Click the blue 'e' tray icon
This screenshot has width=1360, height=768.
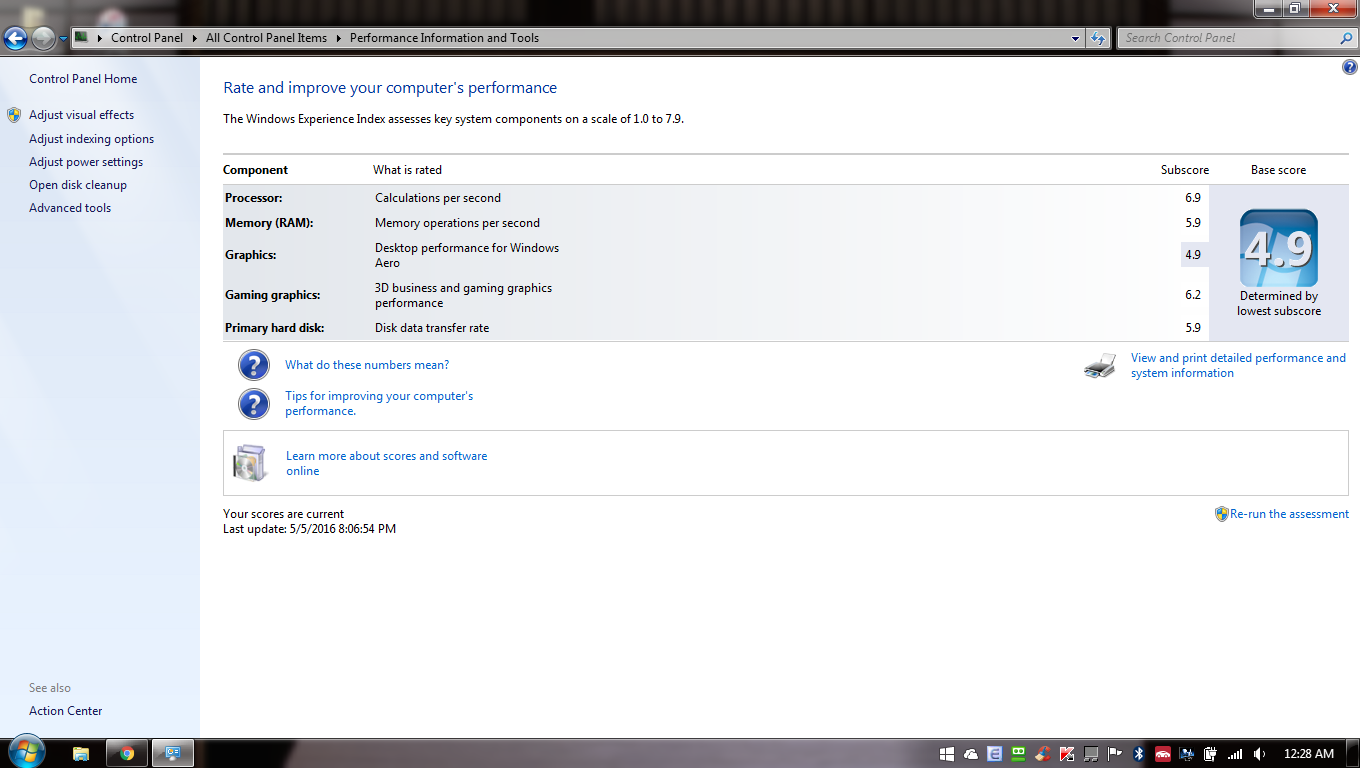coord(995,754)
